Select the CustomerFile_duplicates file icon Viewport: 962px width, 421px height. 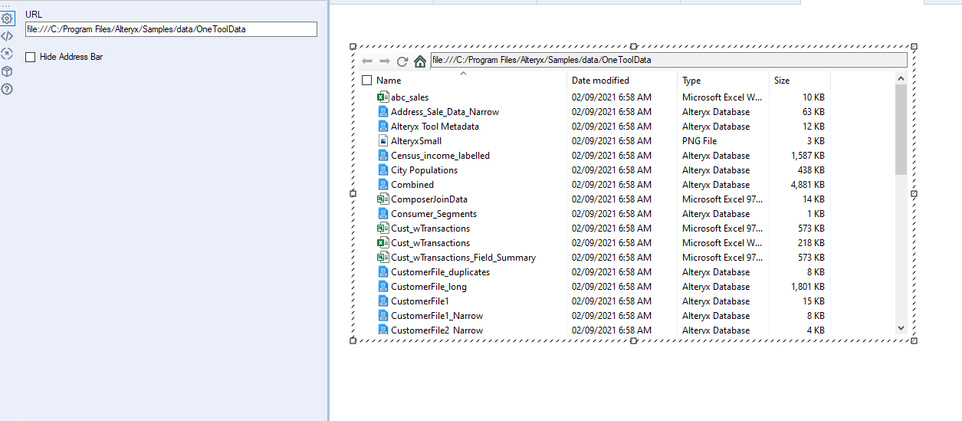pyautogui.click(x=383, y=272)
